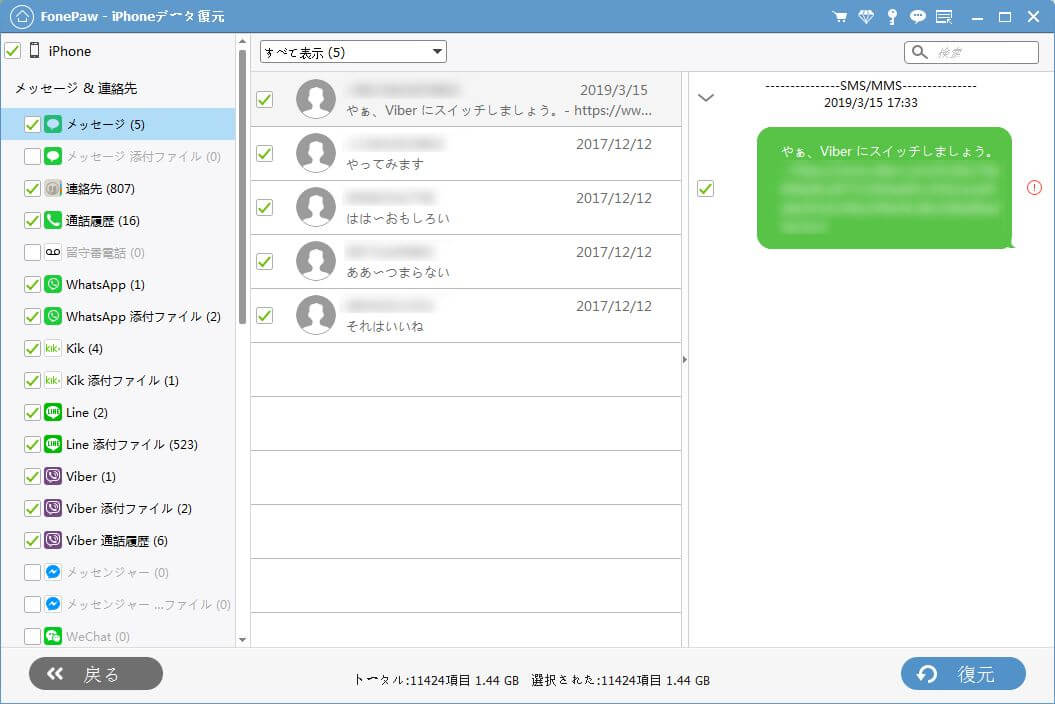Toggle the 通話履歴 (16) checkbox

[x=32, y=220]
